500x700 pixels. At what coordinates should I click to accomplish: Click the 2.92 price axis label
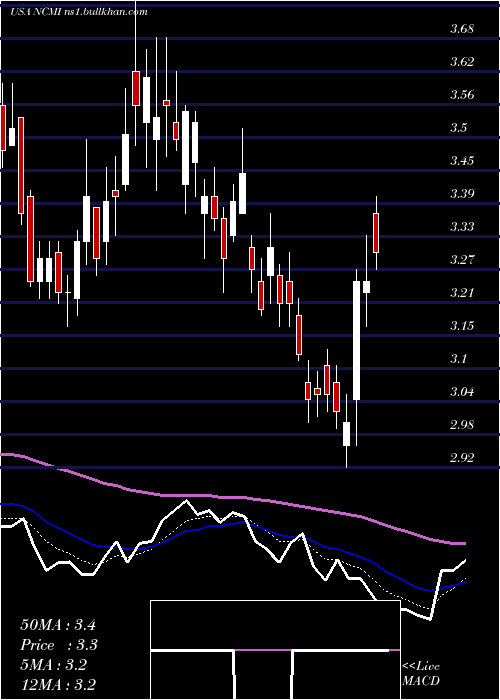tap(462, 458)
